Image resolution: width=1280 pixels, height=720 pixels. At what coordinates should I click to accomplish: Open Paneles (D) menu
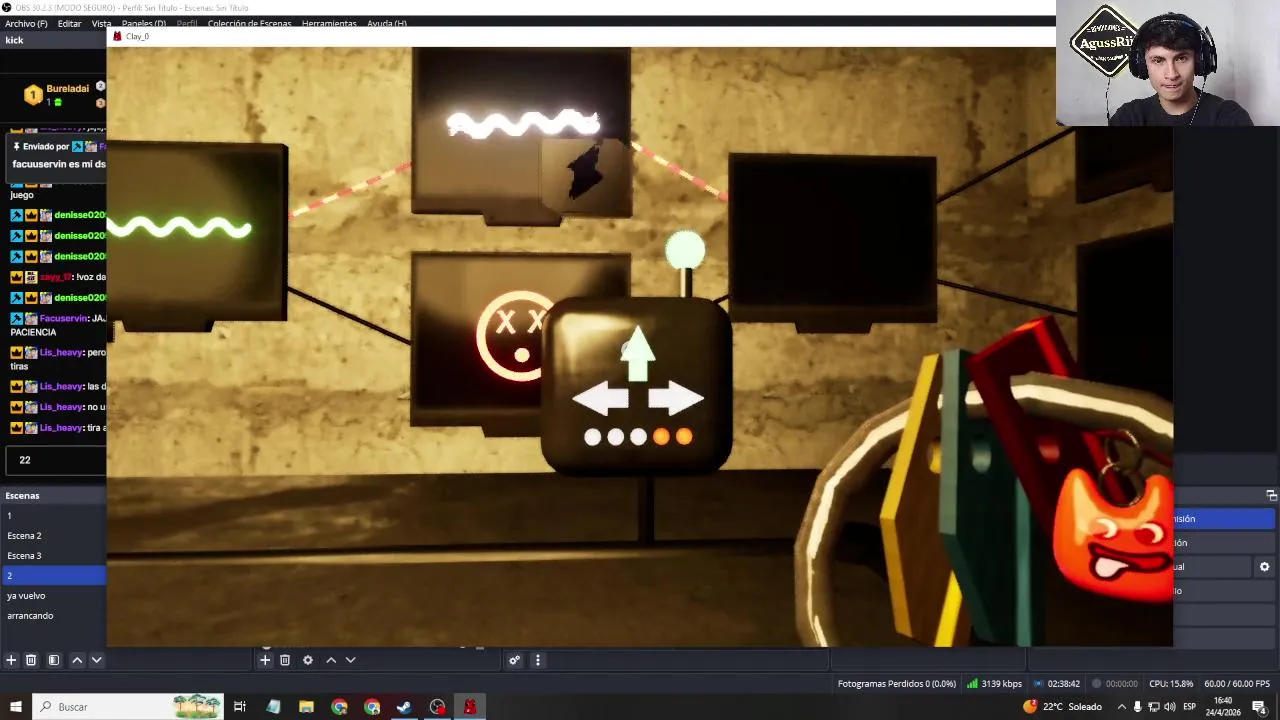[144, 23]
